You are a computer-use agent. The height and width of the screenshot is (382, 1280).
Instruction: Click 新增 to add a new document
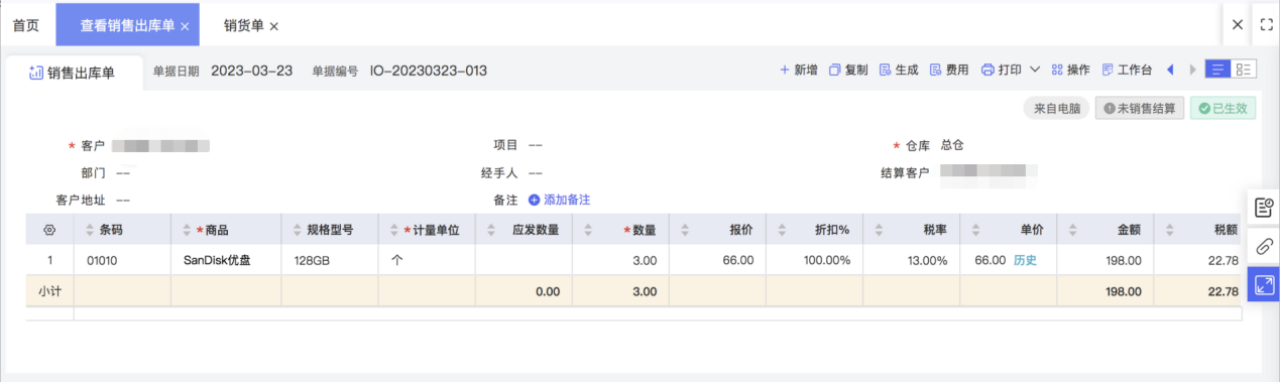point(798,70)
